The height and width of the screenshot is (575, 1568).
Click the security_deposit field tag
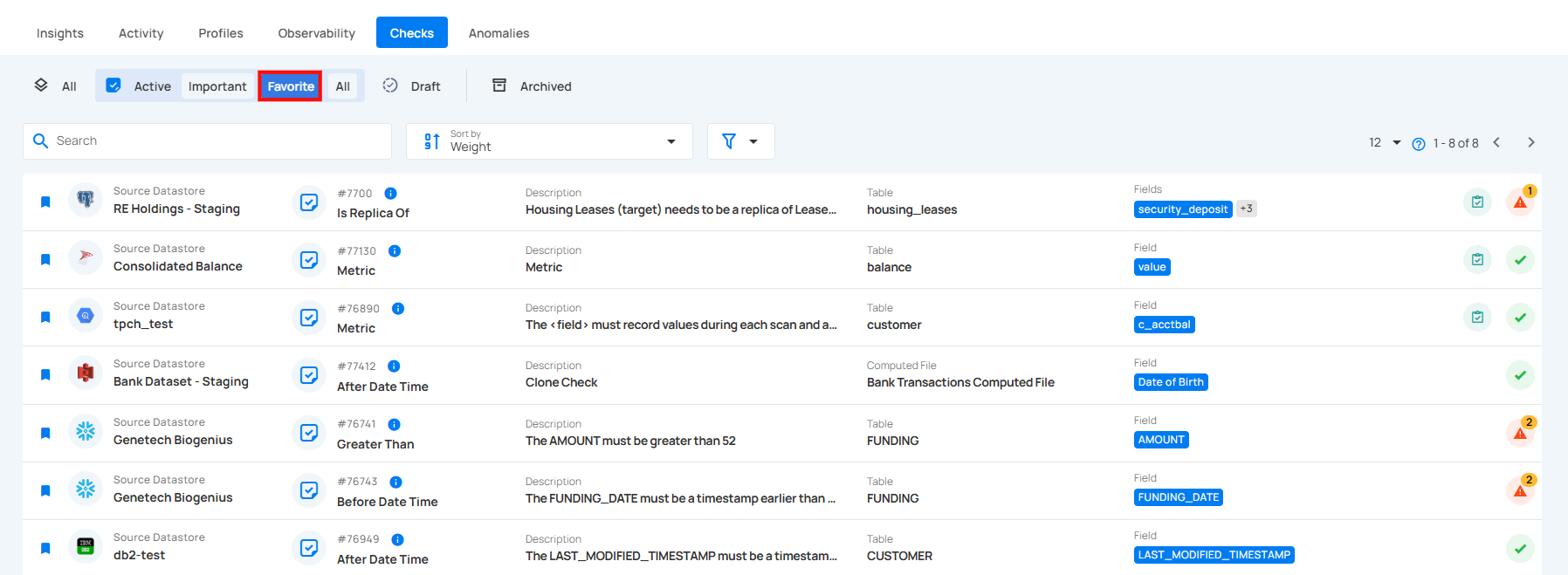click(x=1183, y=209)
